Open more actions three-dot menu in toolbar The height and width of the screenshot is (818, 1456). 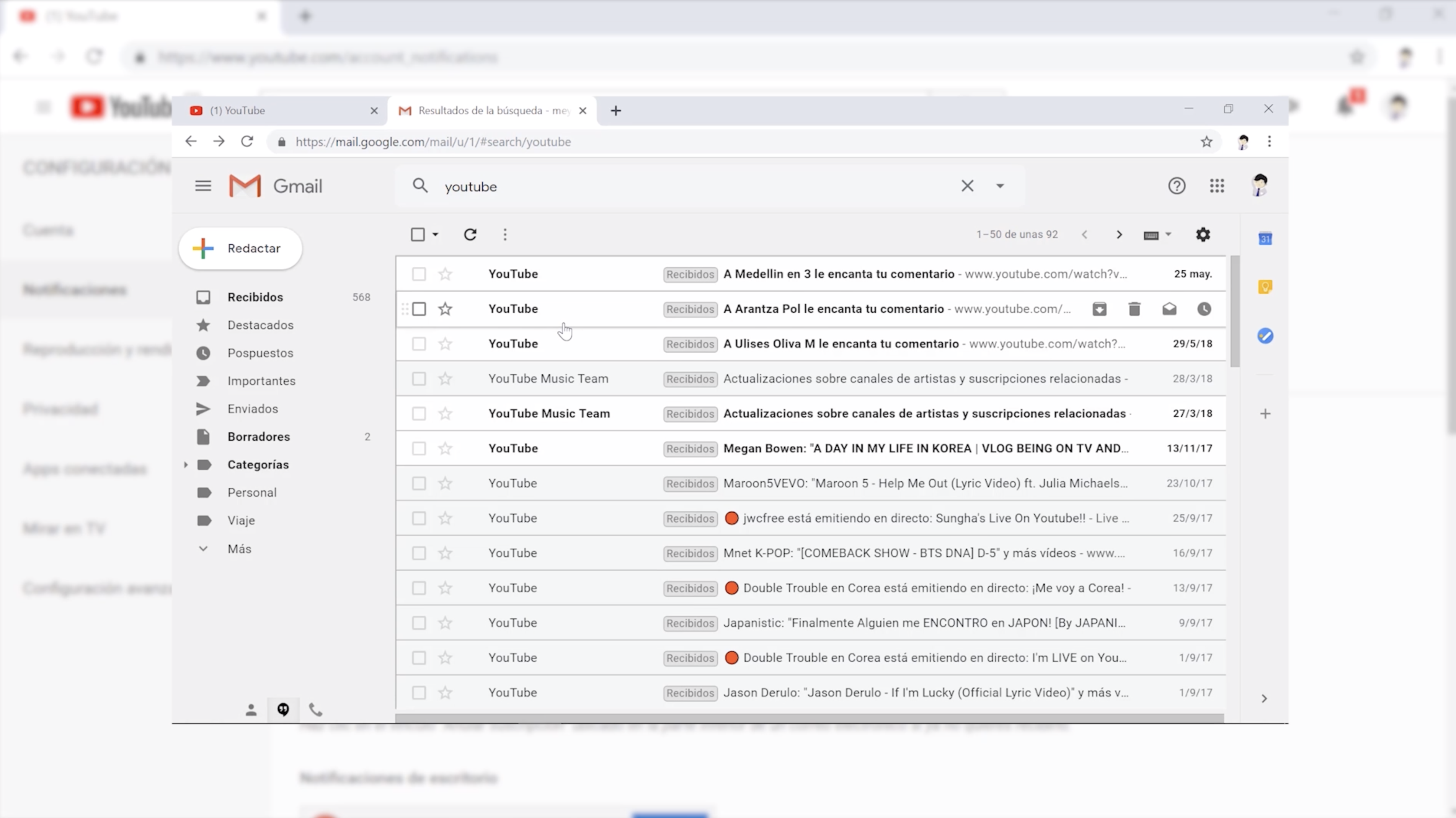505,235
